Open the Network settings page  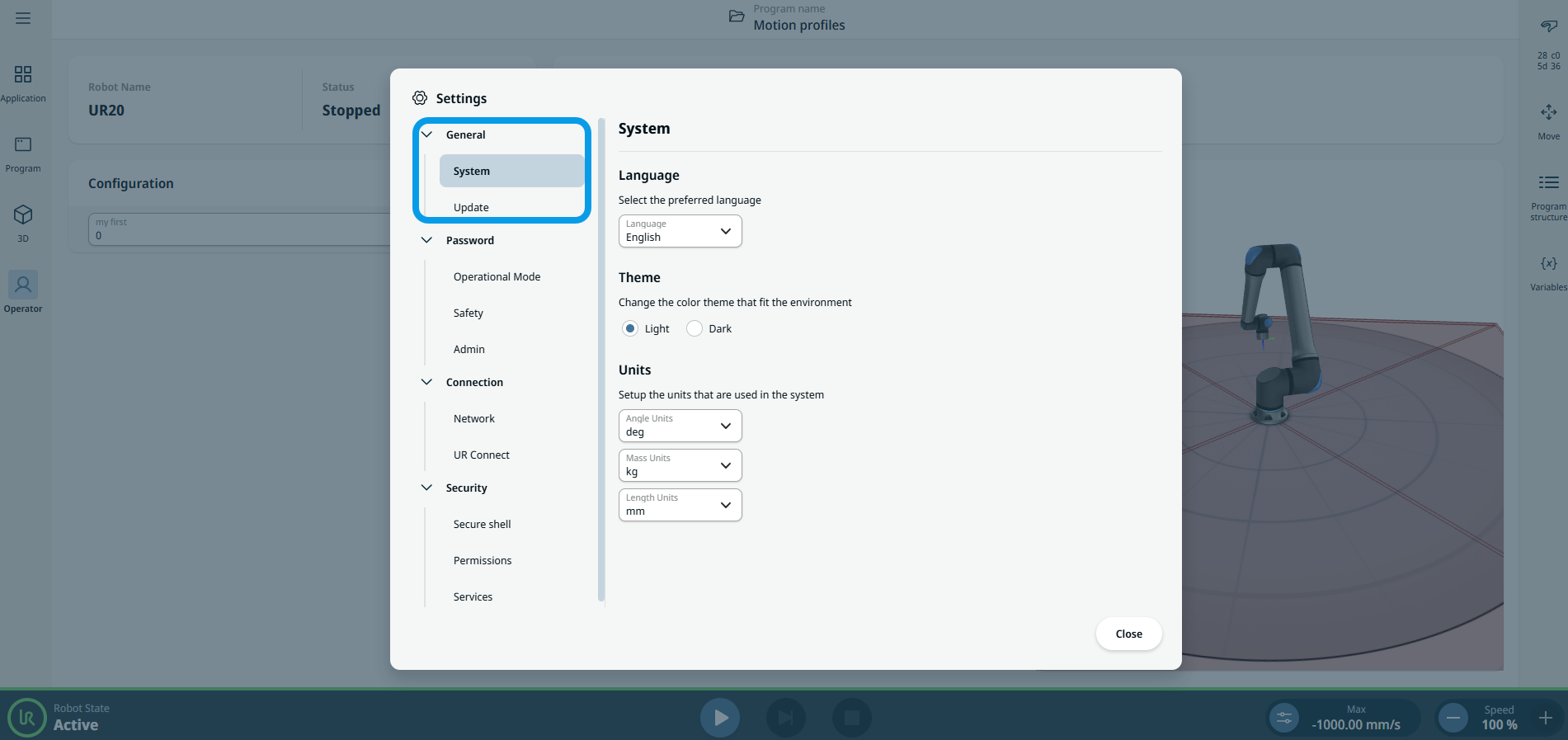(474, 418)
